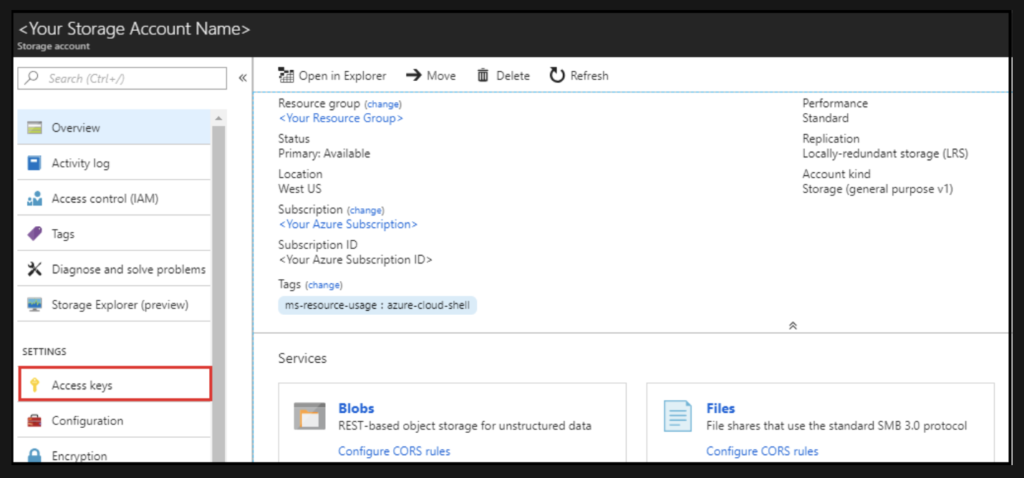Collapse the essentials section double-up arrow
This screenshot has height=478, width=1024.
793,325
